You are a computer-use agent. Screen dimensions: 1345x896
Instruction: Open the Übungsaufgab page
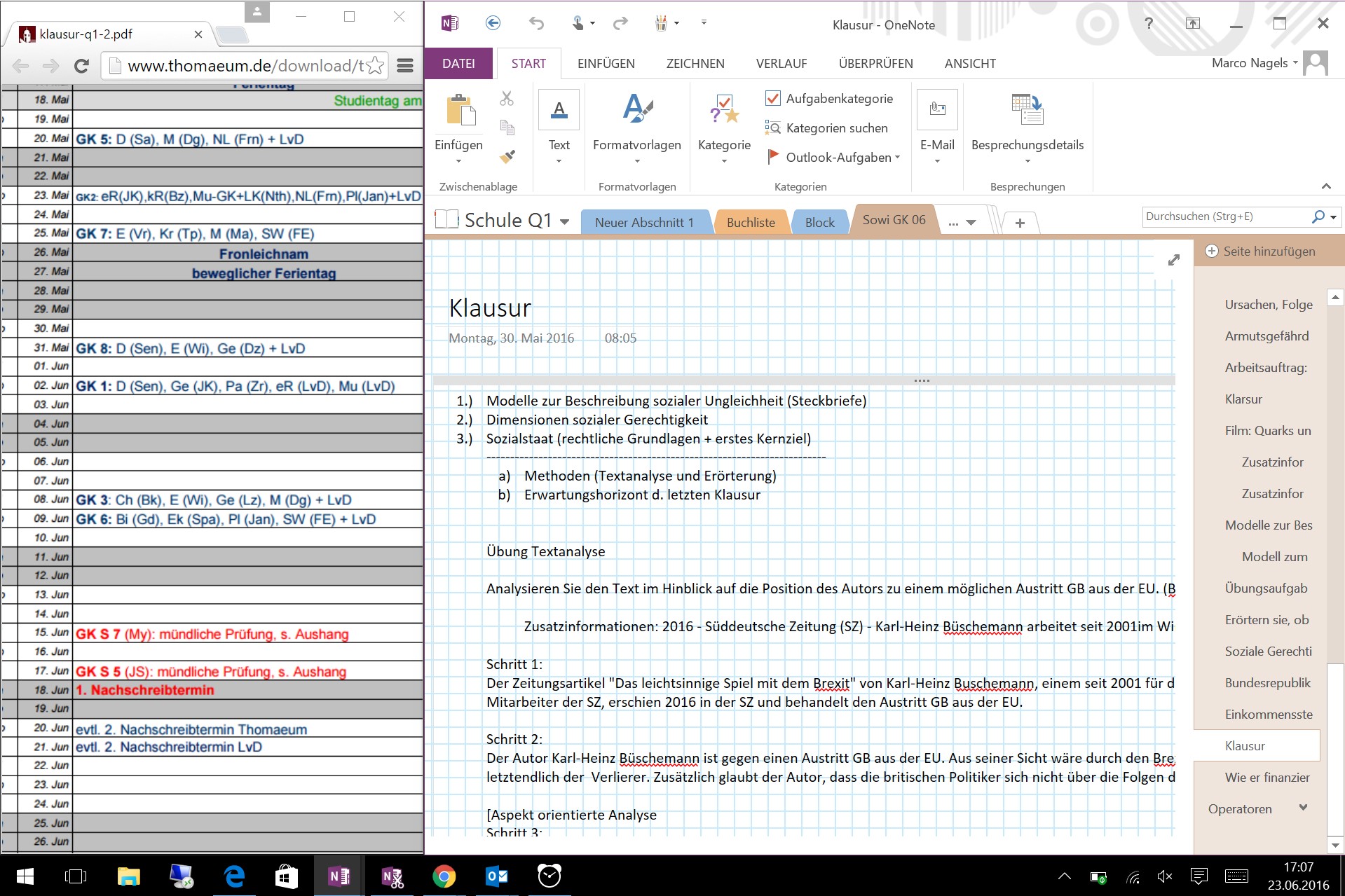click(x=1266, y=588)
